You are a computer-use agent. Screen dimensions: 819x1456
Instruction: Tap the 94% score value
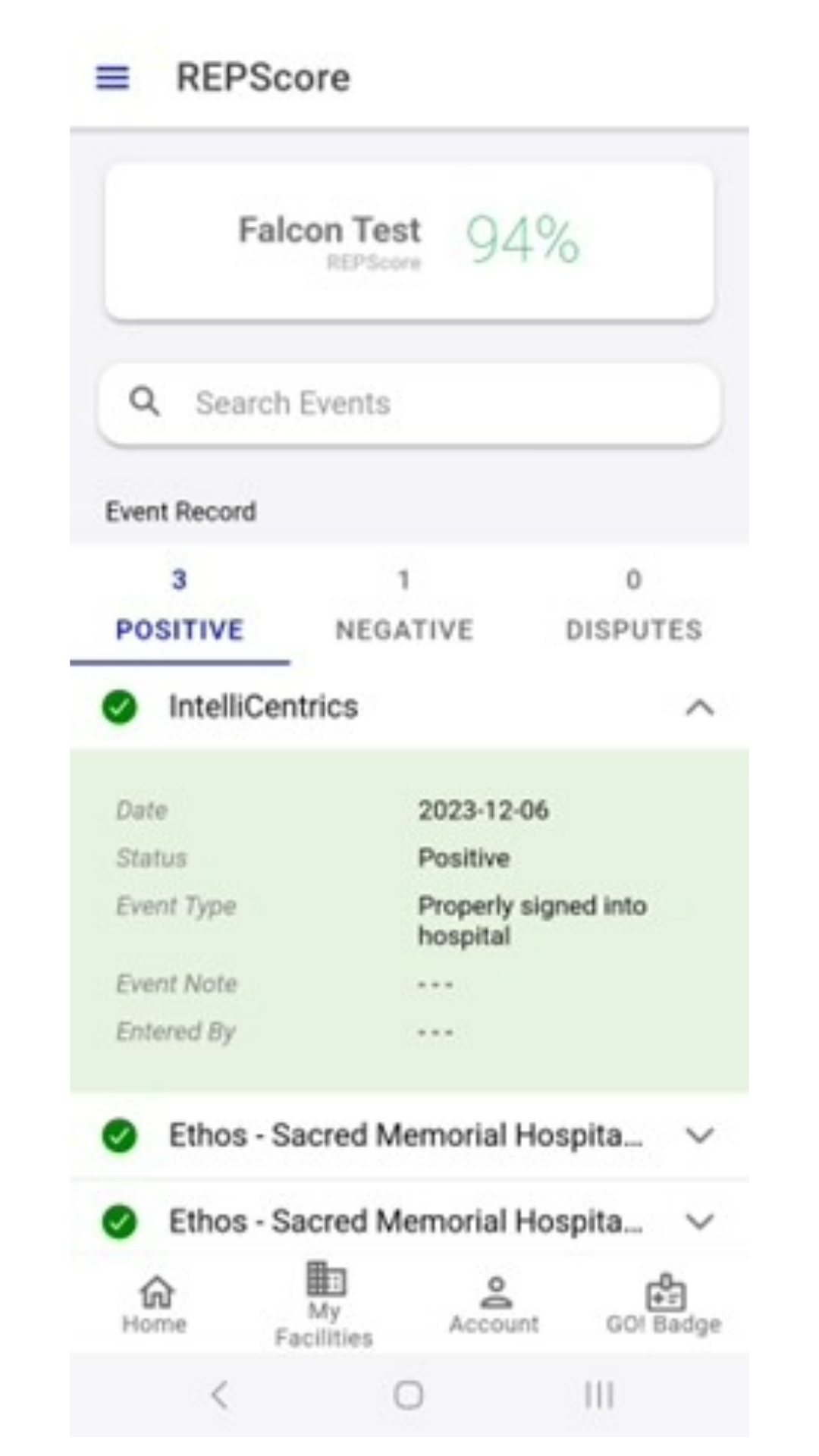click(522, 240)
